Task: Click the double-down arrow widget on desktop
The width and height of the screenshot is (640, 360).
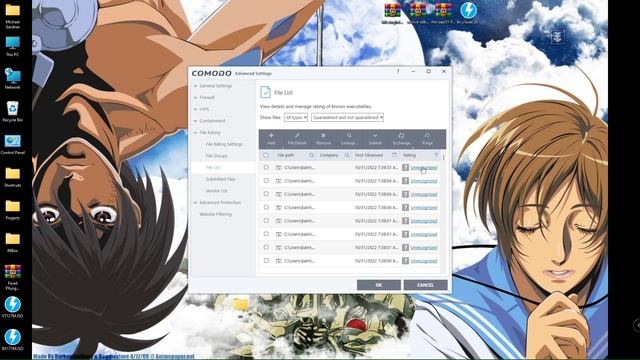Action: [x=558, y=37]
